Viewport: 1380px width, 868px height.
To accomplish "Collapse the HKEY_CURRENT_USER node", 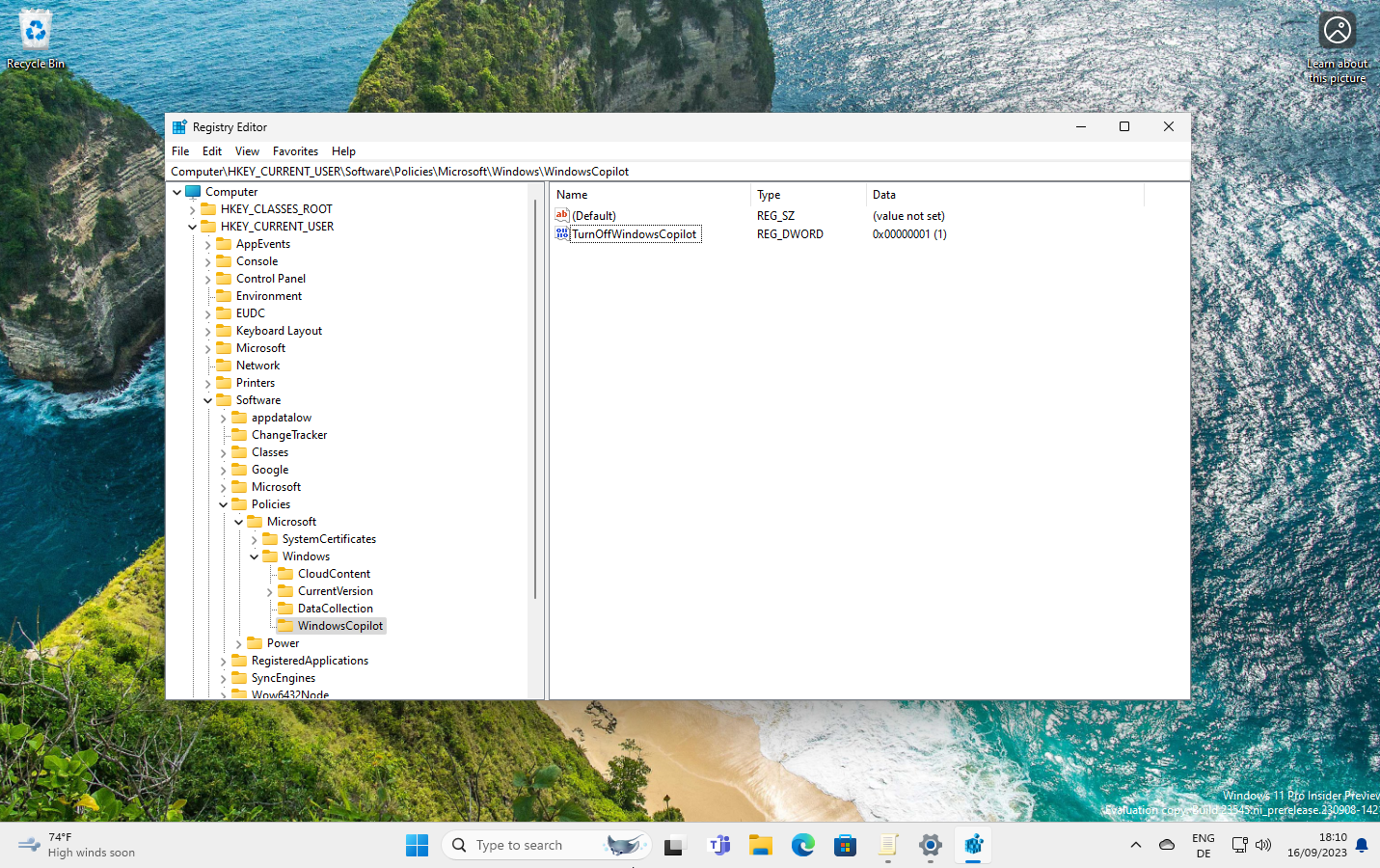I will click(x=192, y=226).
